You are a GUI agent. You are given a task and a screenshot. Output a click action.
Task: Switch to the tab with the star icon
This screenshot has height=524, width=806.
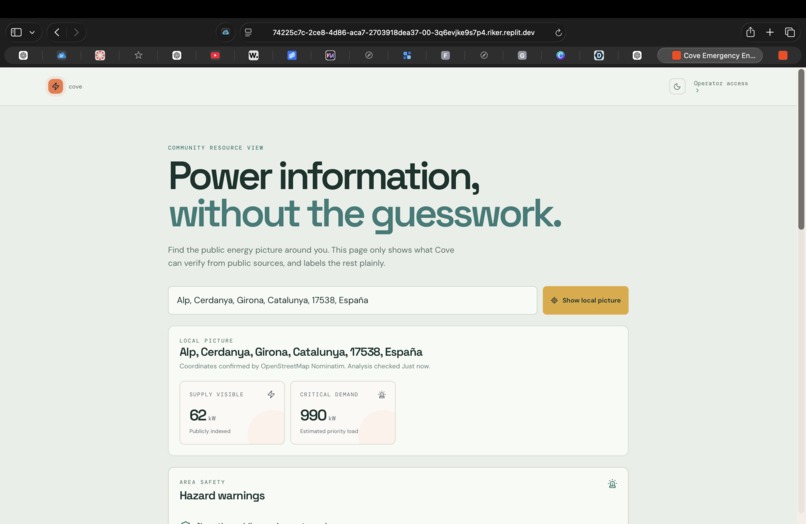click(x=138, y=56)
